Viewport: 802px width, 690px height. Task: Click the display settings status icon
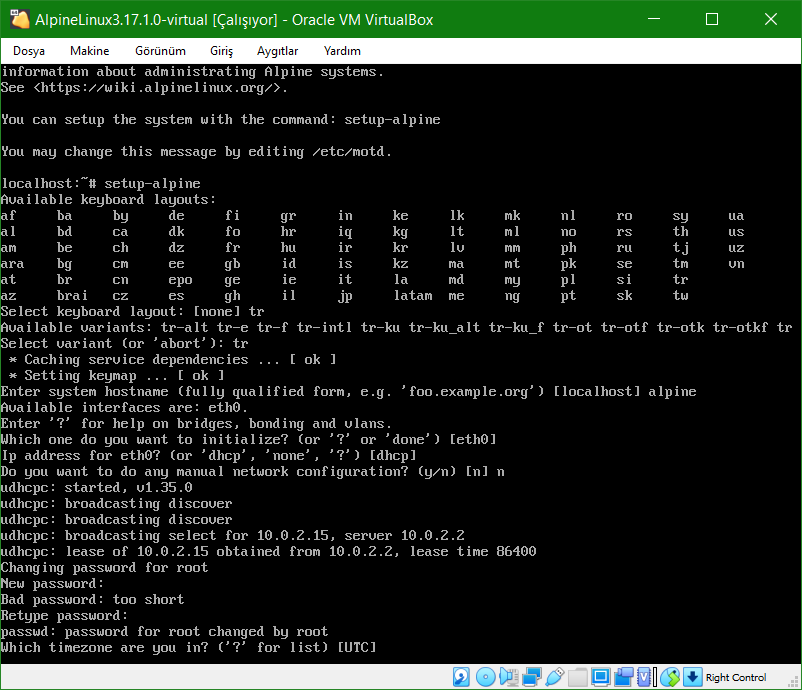(600, 677)
